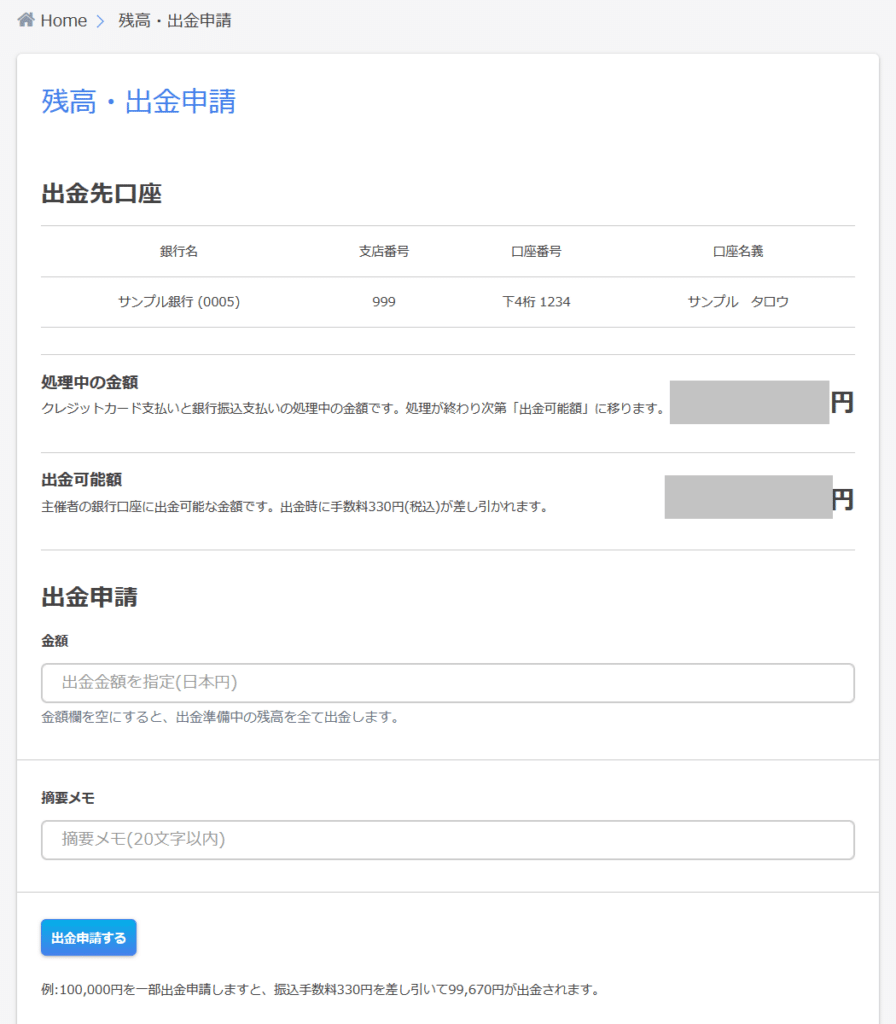Click the blue 残高・出金申請 page title
The width and height of the screenshot is (896, 1024).
point(138,101)
